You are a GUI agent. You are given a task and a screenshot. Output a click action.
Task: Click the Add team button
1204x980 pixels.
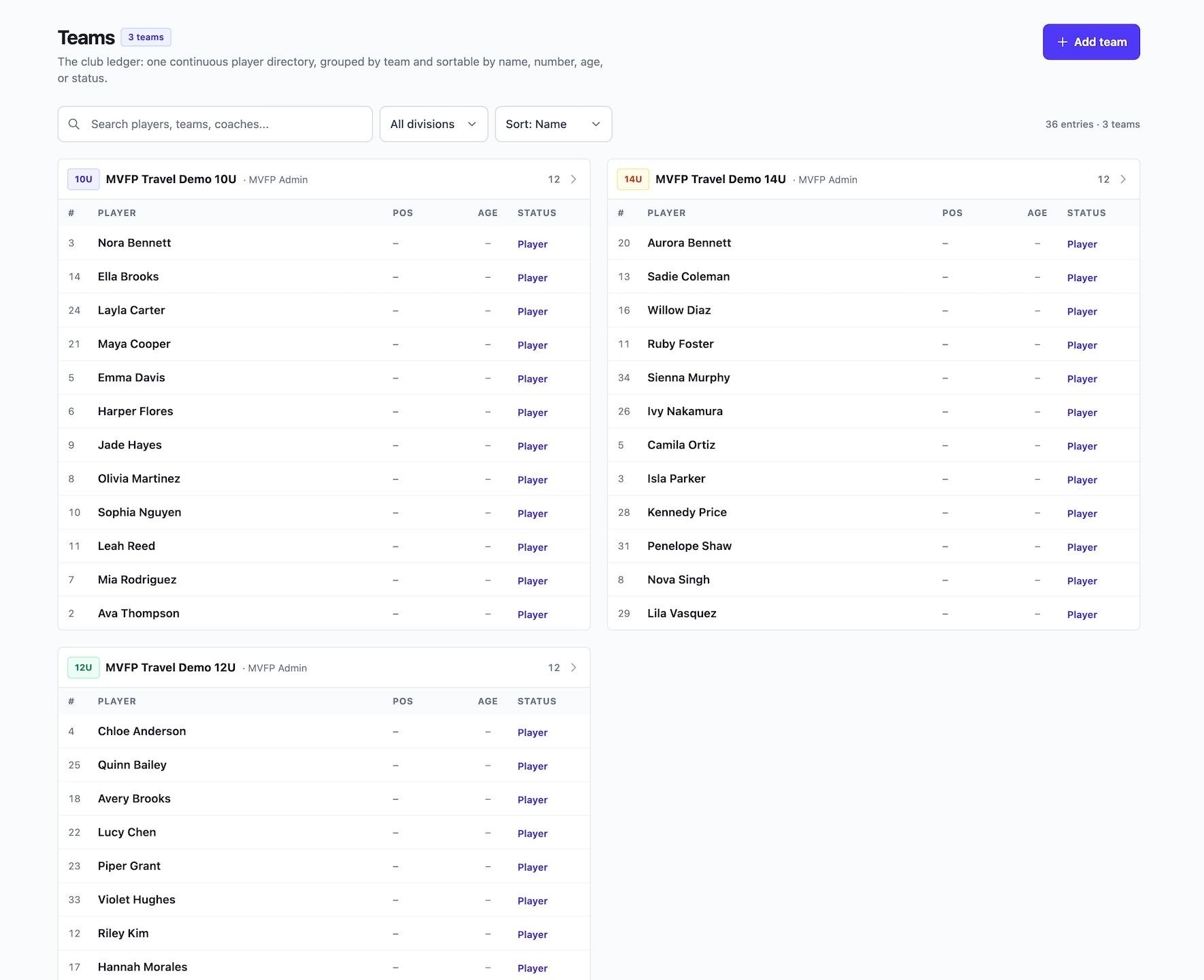(1091, 42)
